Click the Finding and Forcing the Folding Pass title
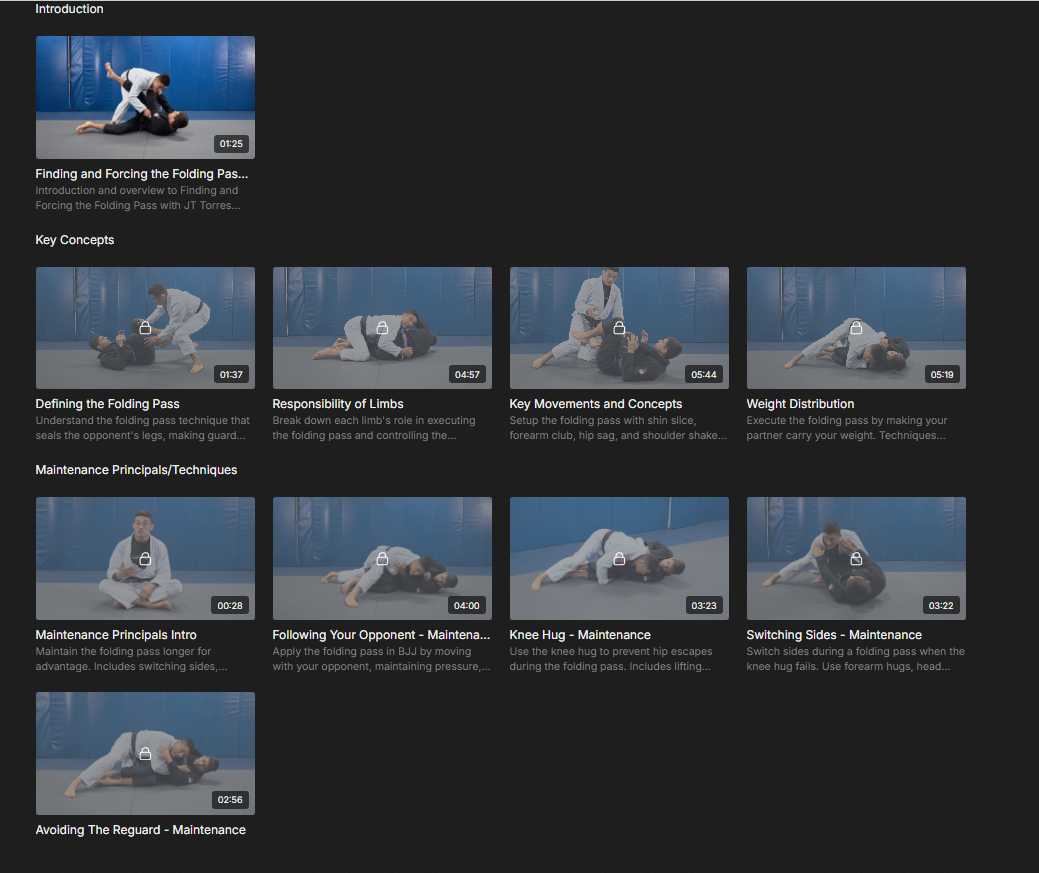Viewport: 1039px width, 873px height. [141, 174]
